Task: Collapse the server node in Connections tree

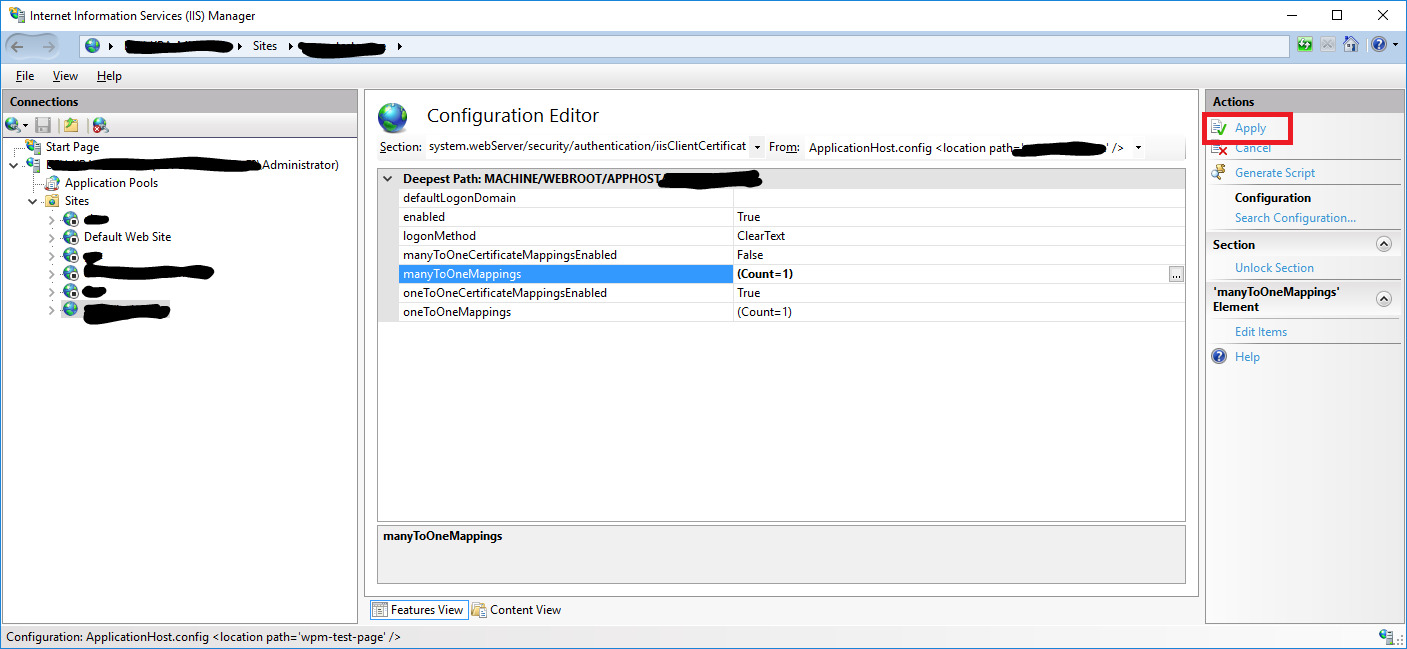Action: pos(13,165)
